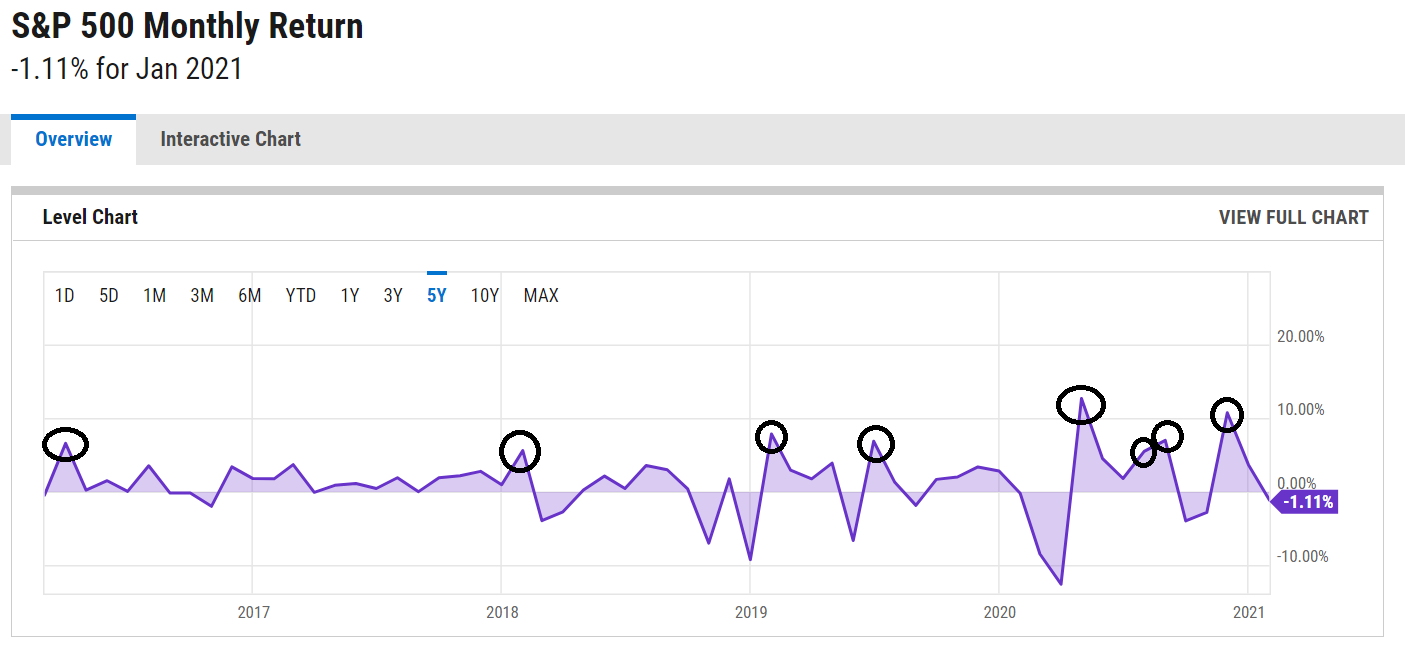Click the -10.00% y-axis label
Screen dimensions: 1405x652
(1301, 556)
